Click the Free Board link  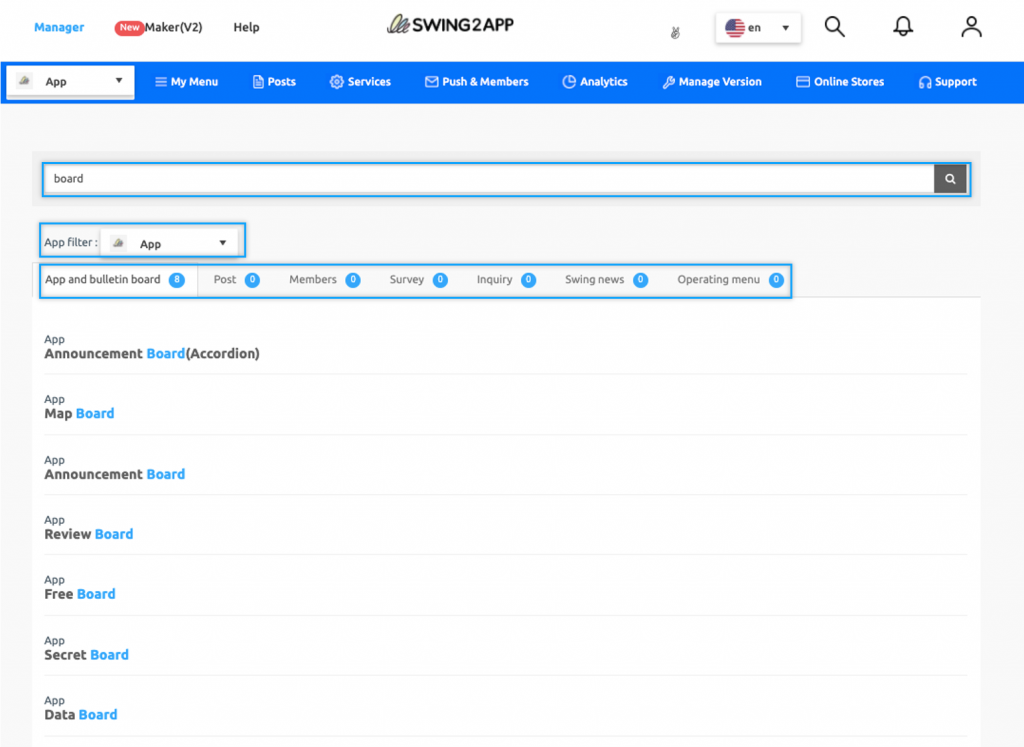tap(80, 594)
